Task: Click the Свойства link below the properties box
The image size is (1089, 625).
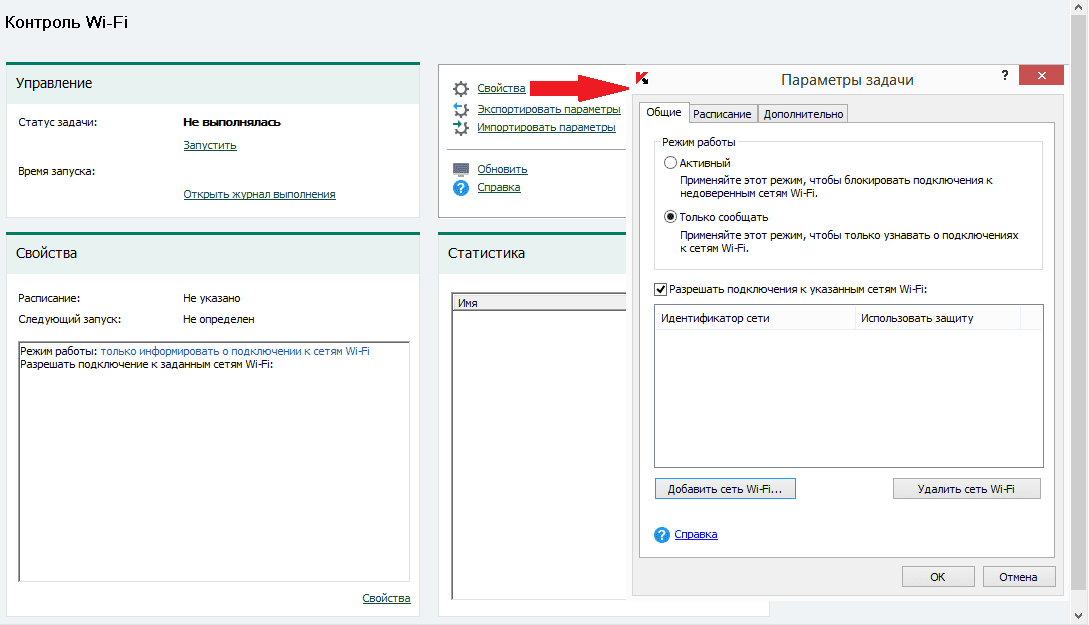Action: 386,599
